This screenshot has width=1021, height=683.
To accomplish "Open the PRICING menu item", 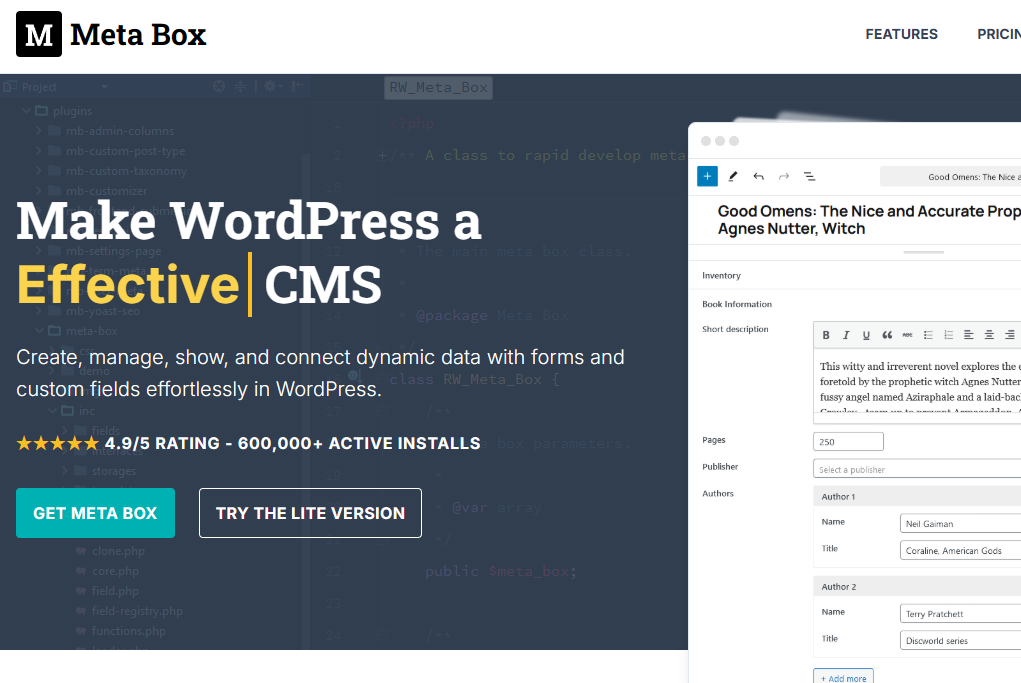I will pyautogui.click(x=998, y=34).
